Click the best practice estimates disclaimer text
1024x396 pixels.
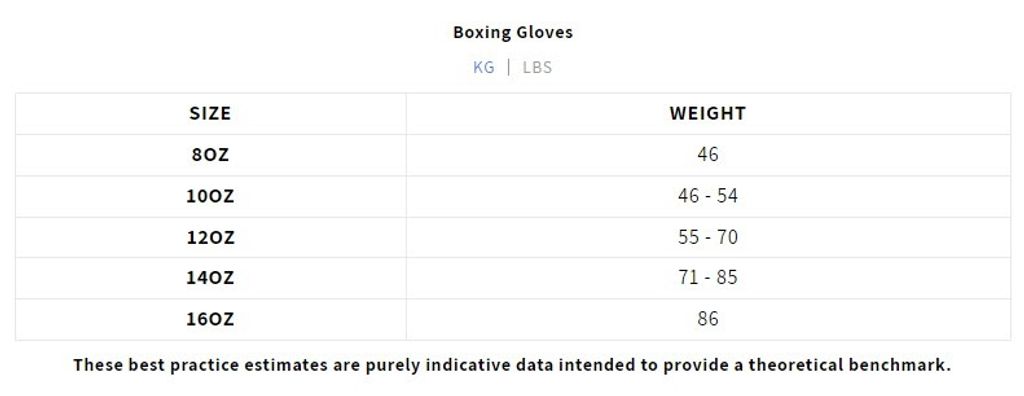tap(512, 365)
